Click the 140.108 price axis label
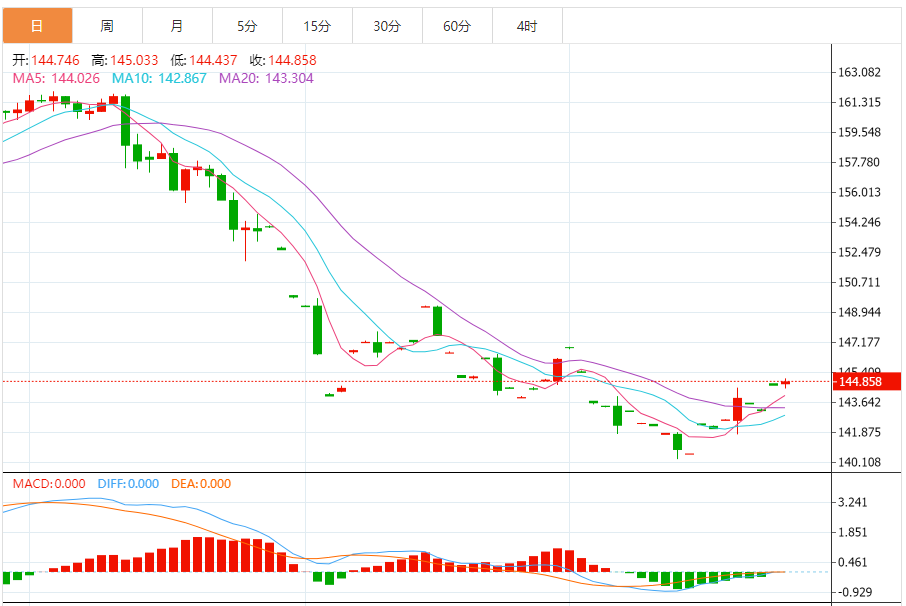Image resolution: width=906 pixels, height=606 pixels. pyautogui.click(x=859, y=462)
